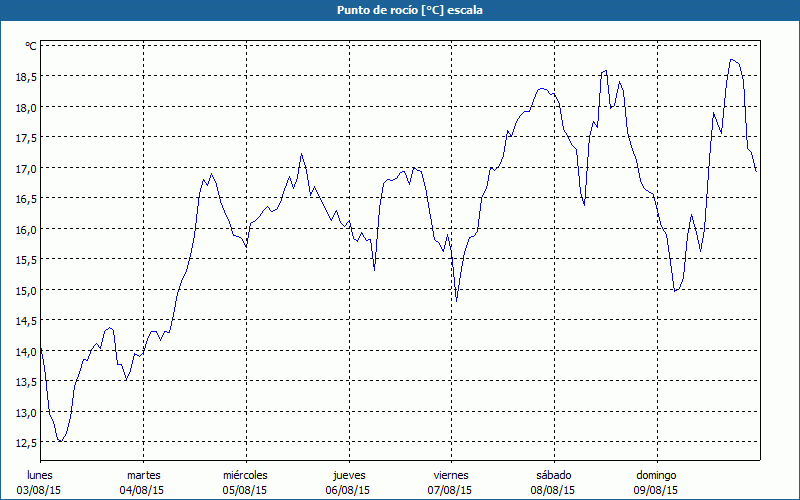Click the sharp dip on Friday's curve
The height and width of the screenshot is (500, 800).
coord(456,300)
